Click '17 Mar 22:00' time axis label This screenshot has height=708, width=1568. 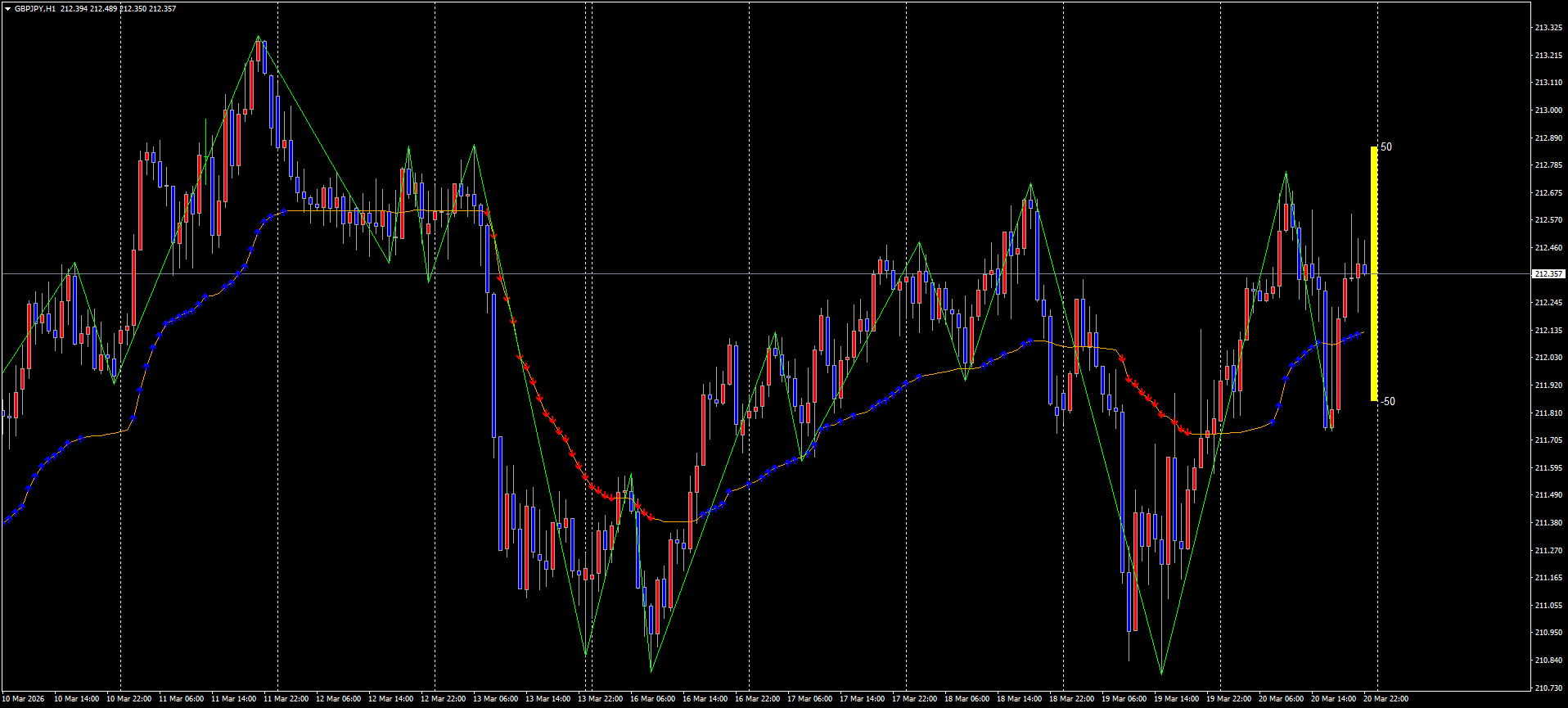point(914,699)
